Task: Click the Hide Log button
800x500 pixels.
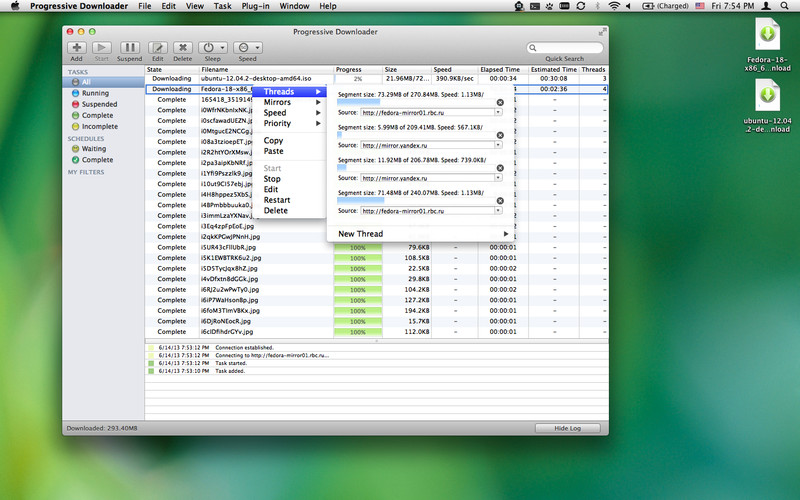Action: coord(567,428)
